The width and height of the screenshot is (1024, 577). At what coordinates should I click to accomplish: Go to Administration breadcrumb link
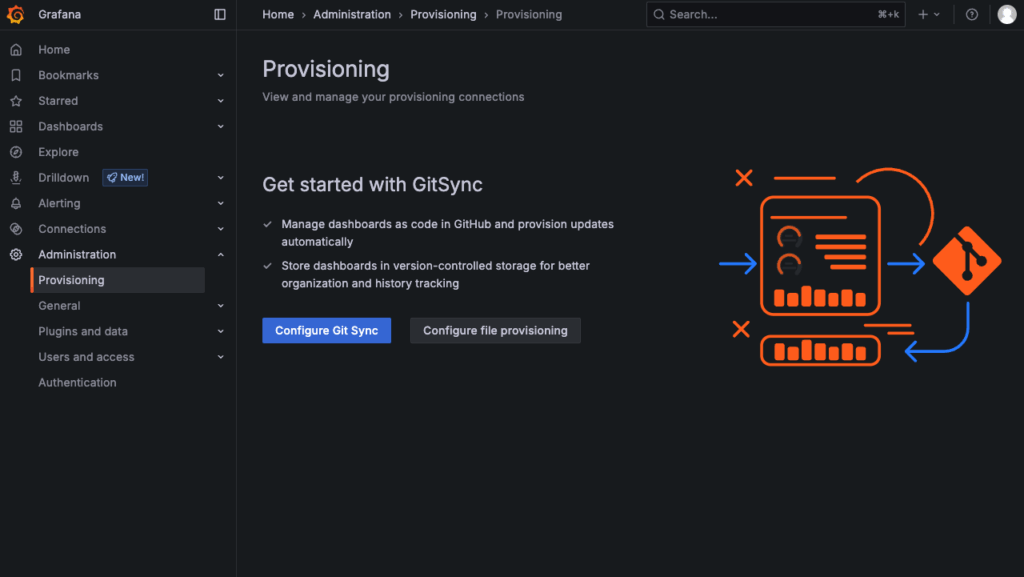click(352, 15)
